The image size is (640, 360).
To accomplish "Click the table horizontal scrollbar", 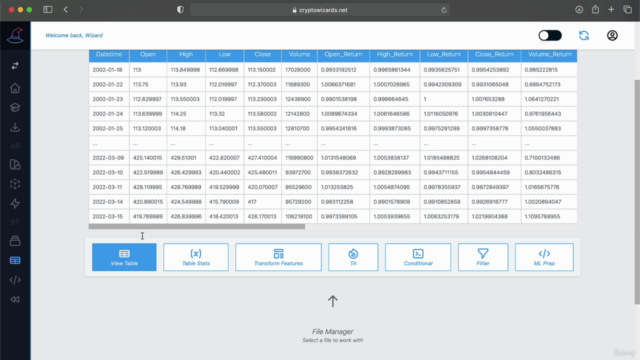I will pyautogui.click(x=197, y=227).
